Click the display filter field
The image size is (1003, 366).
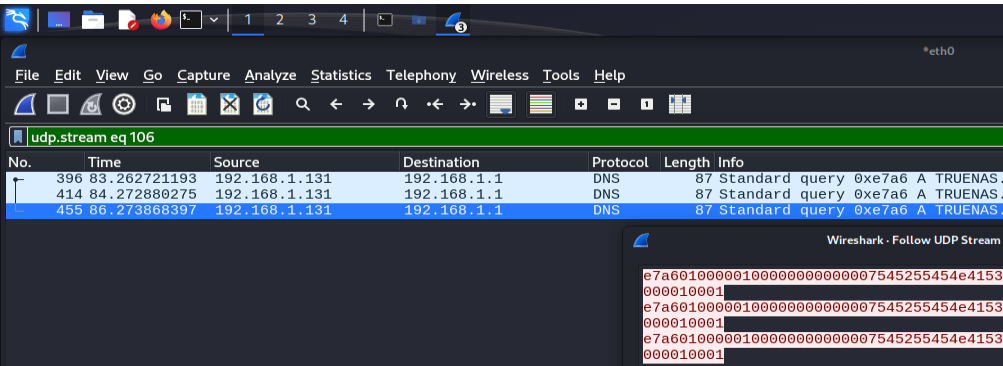point(515,137)
